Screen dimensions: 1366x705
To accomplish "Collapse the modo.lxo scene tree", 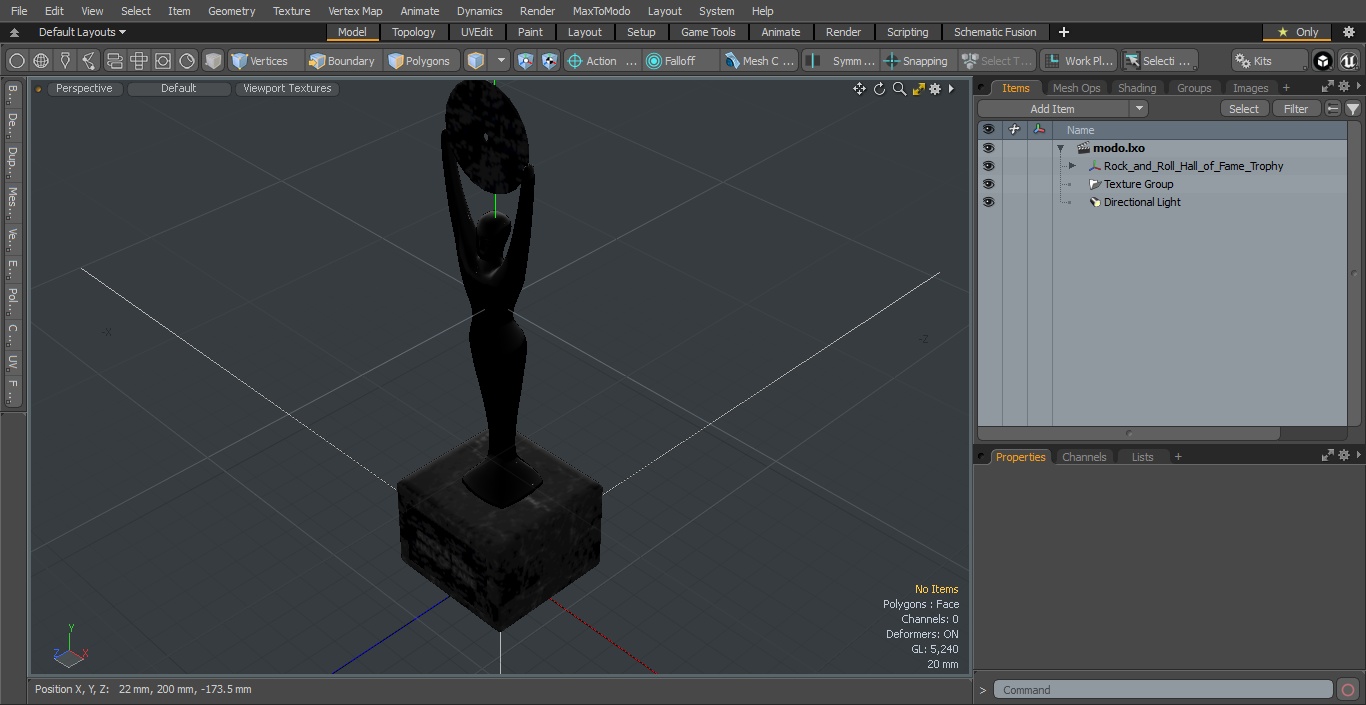I will [x=1060, y=148].
